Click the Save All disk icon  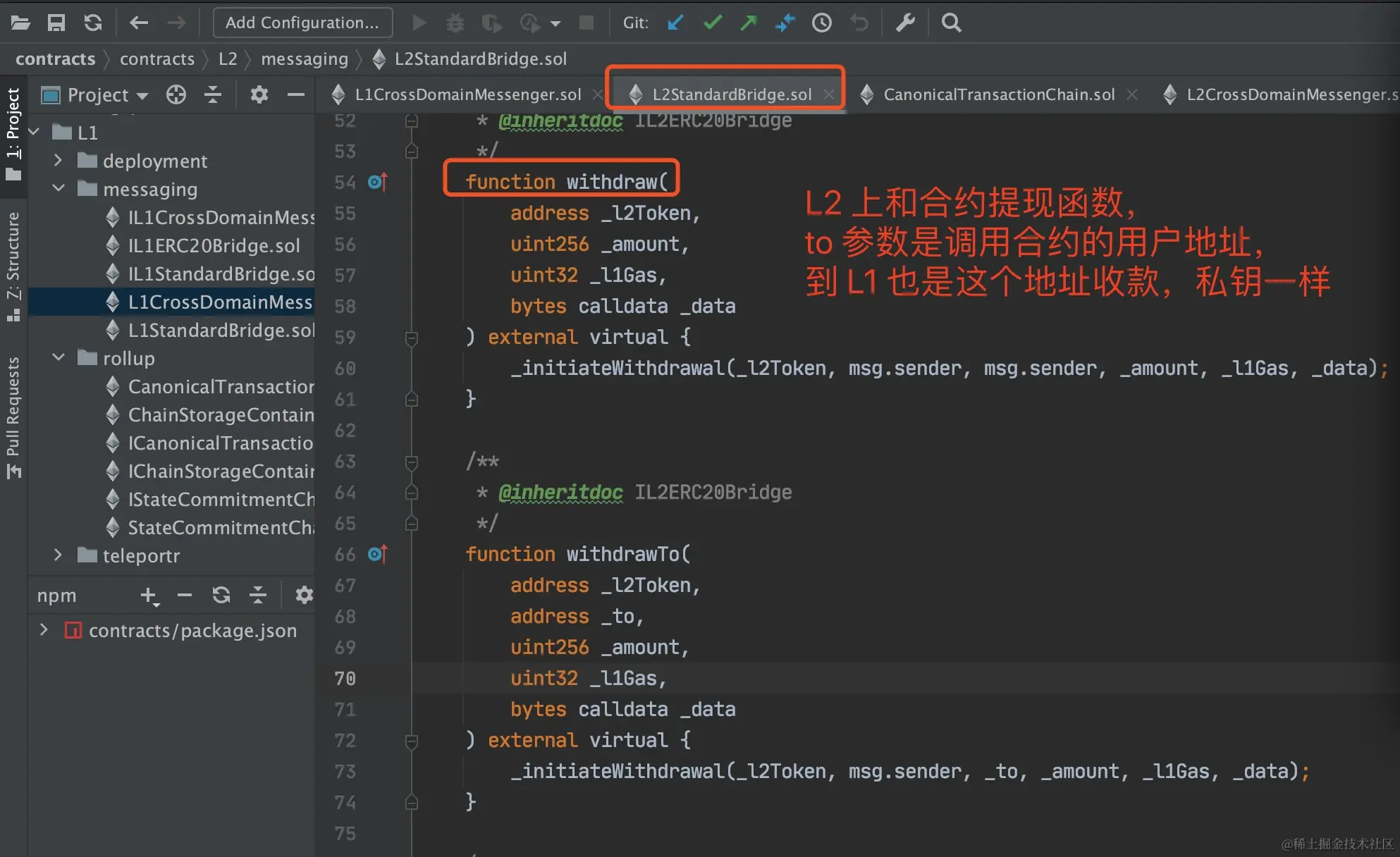56,23
